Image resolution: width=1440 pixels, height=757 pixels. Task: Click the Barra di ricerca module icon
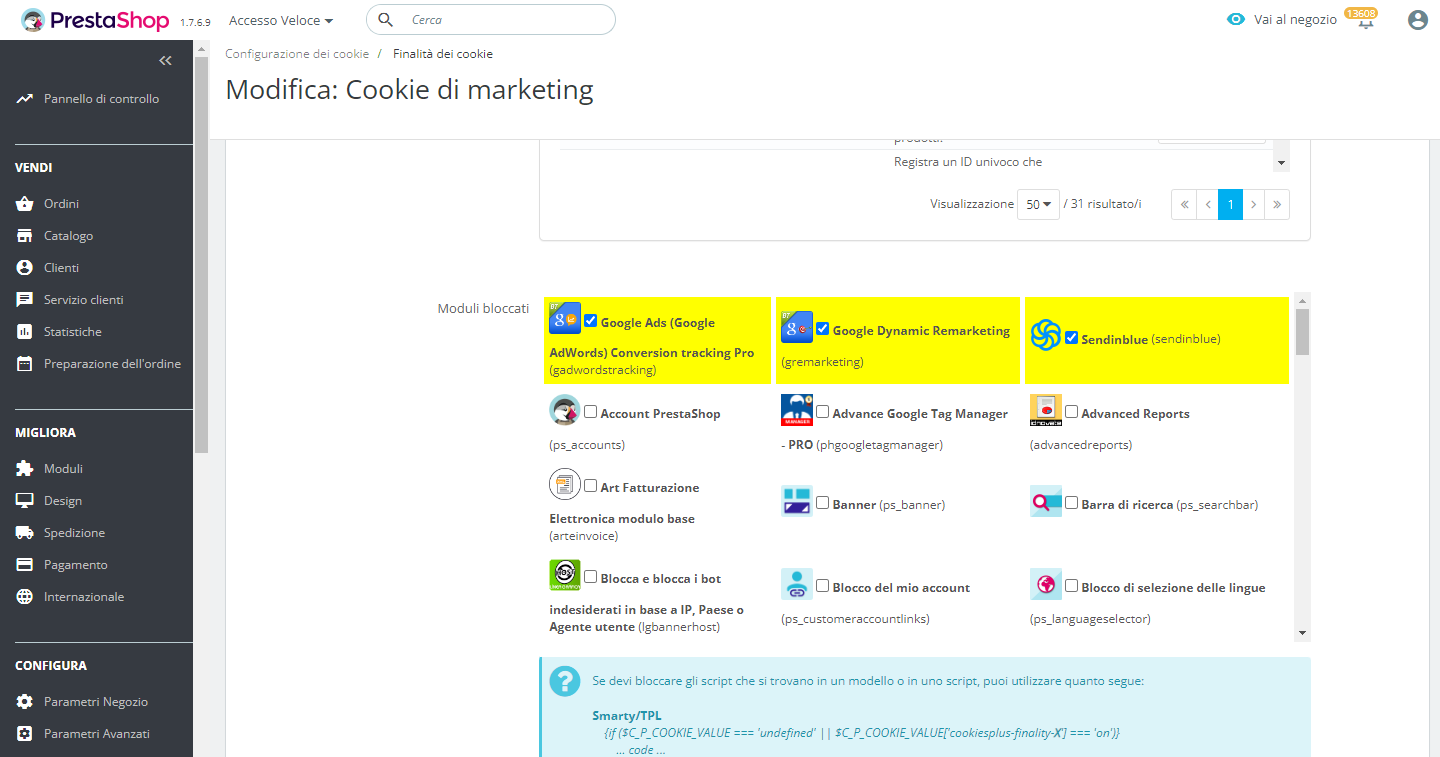[1046, 502]
